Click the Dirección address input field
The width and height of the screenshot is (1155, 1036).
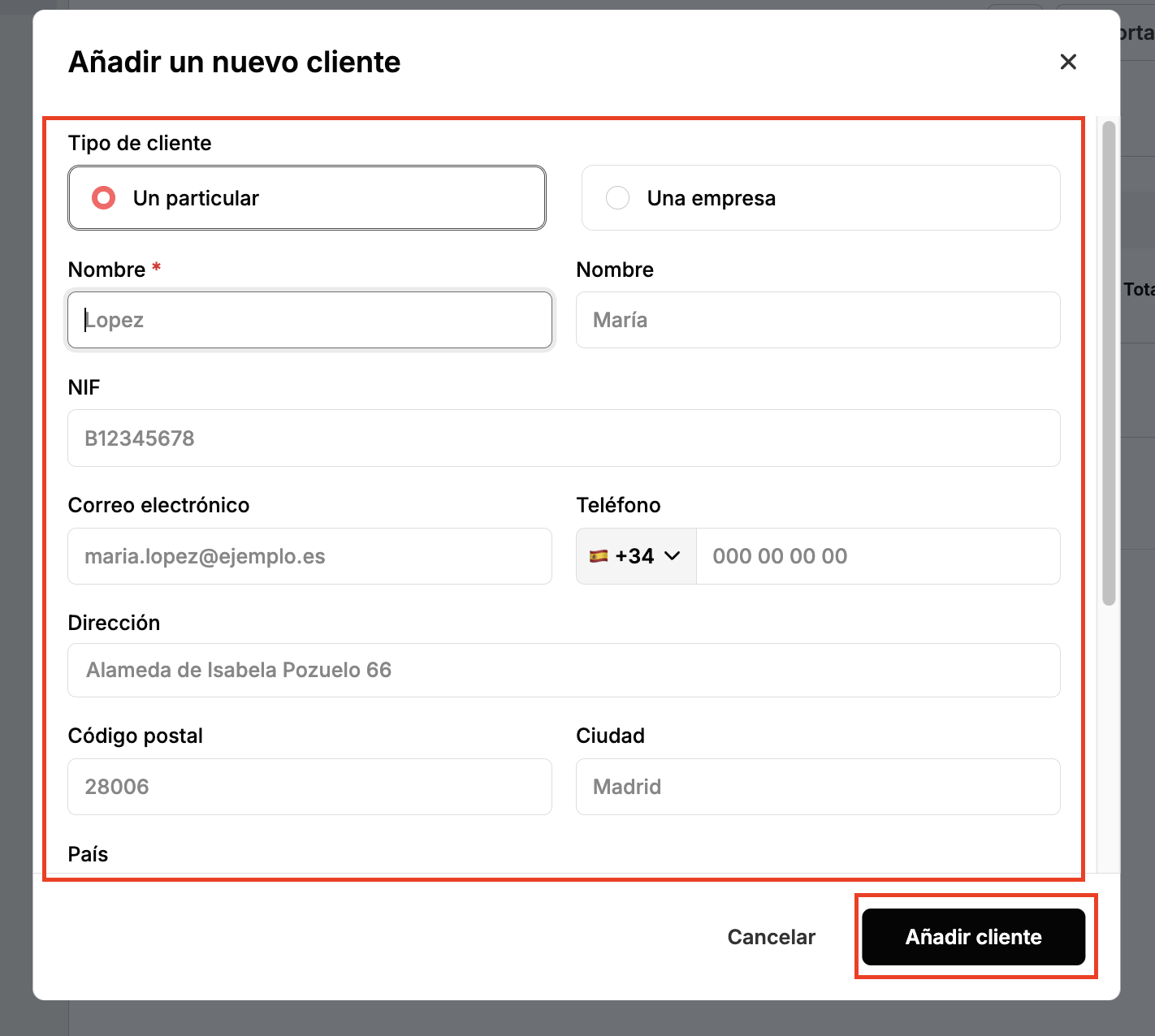tap(564, 670)
